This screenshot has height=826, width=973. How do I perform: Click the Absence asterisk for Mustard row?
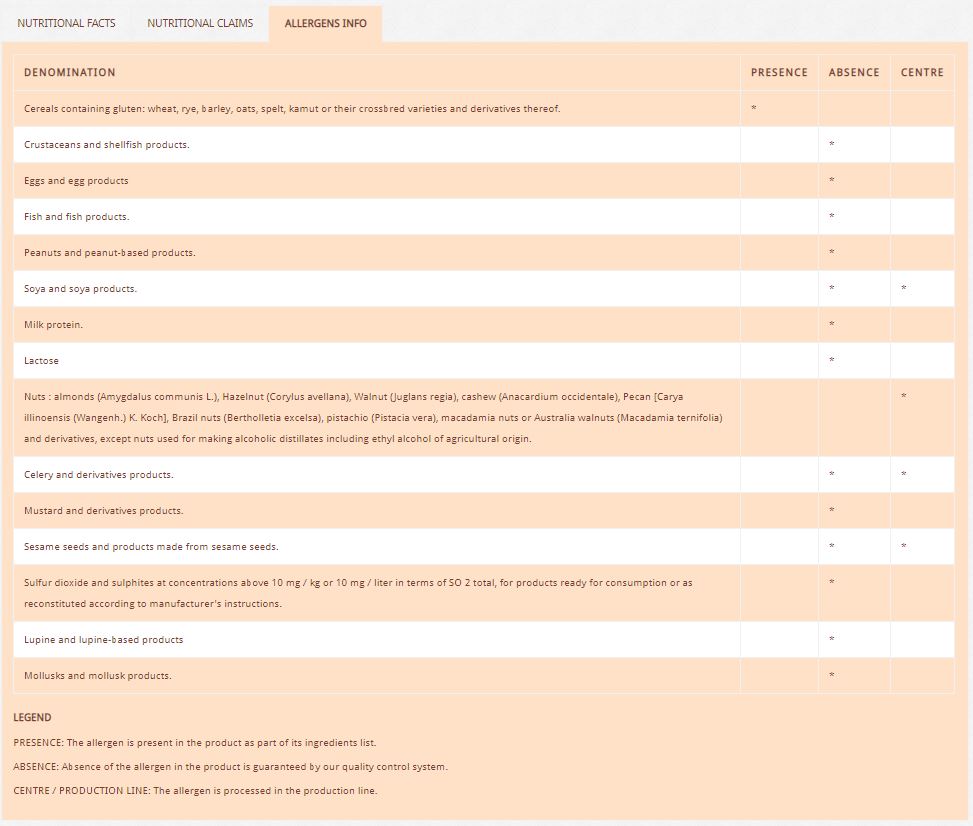pos(832,511)
